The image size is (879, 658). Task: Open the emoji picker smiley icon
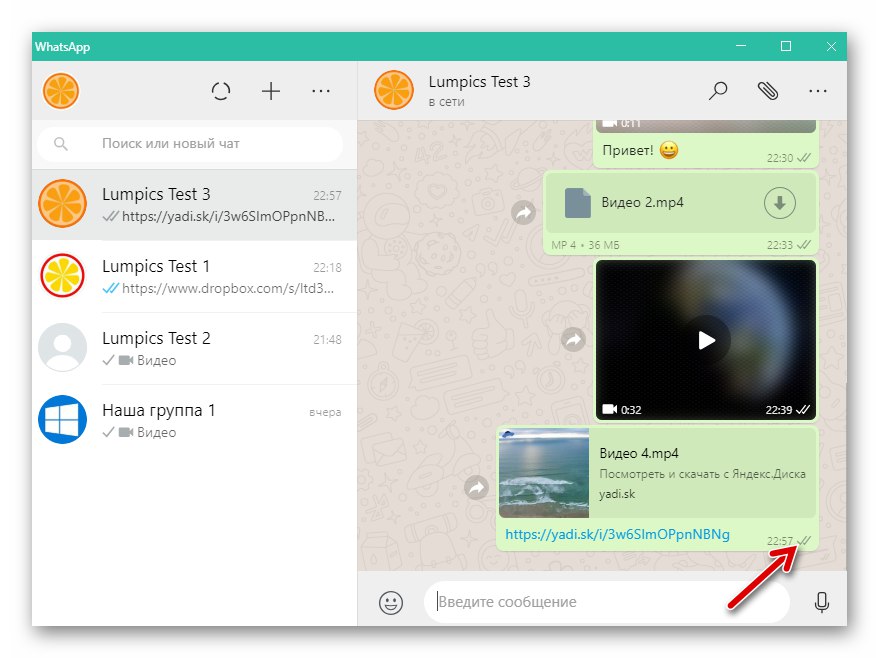391,603
